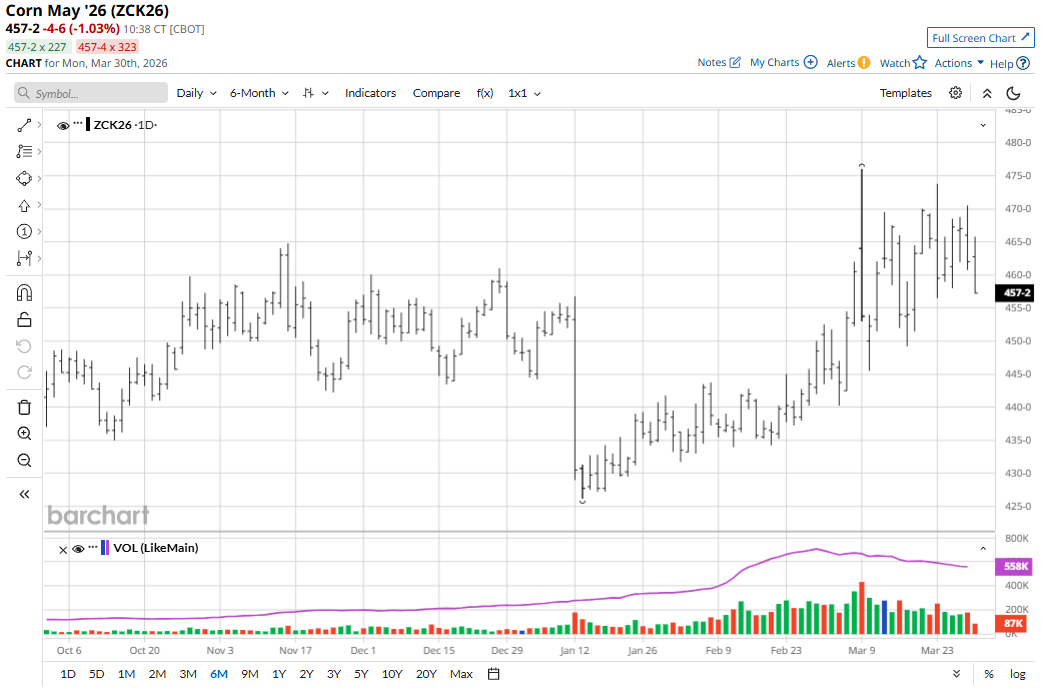
Task: Select the 20Y time range
Action: tap(426, 674)
